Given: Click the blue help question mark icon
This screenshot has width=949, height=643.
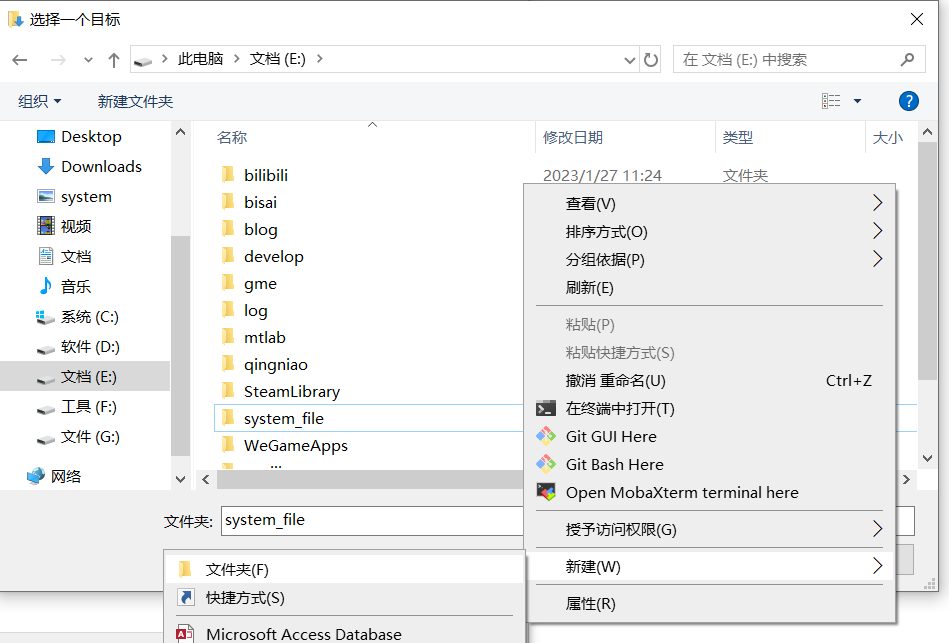Looking at the screenshot, I should point(908,101).
